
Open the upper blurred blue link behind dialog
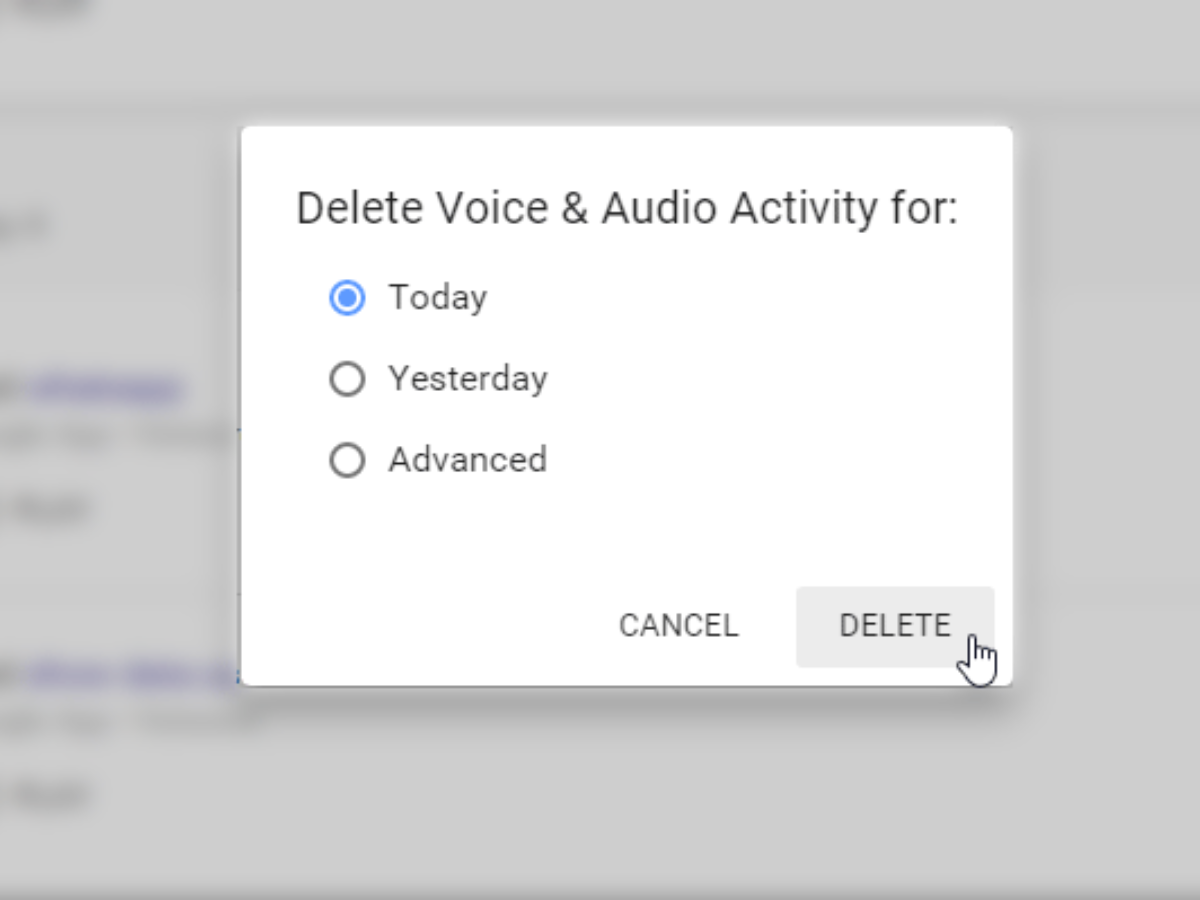pyautogui.click(x=105, y=388)
